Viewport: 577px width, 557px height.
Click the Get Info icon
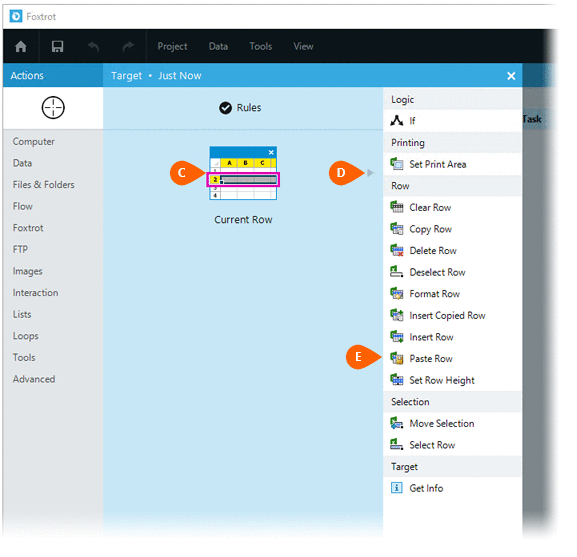point(397,488)
